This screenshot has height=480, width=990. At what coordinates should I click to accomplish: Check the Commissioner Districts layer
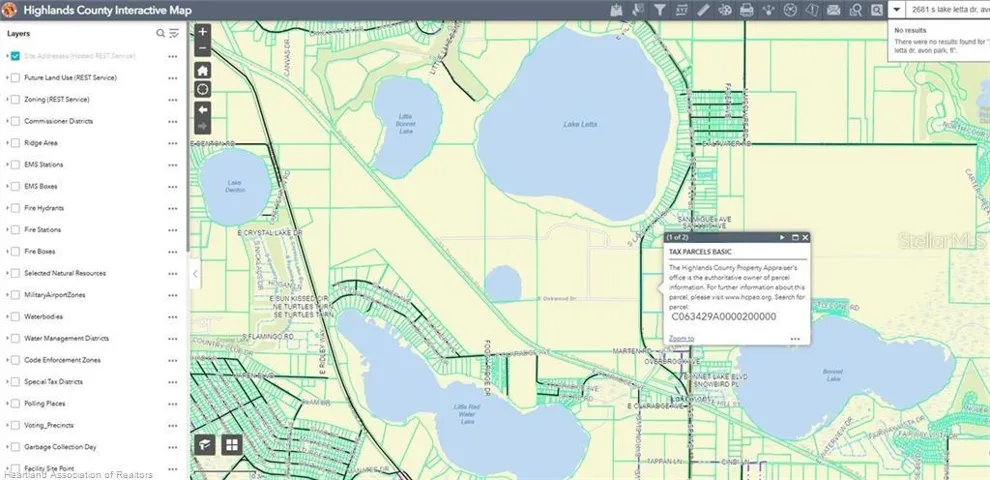[16, 121]
